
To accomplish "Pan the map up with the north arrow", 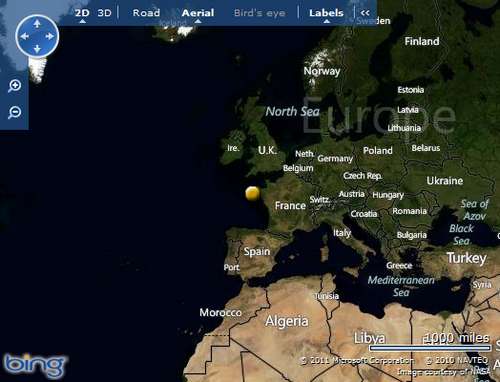I will click(37, 24).
